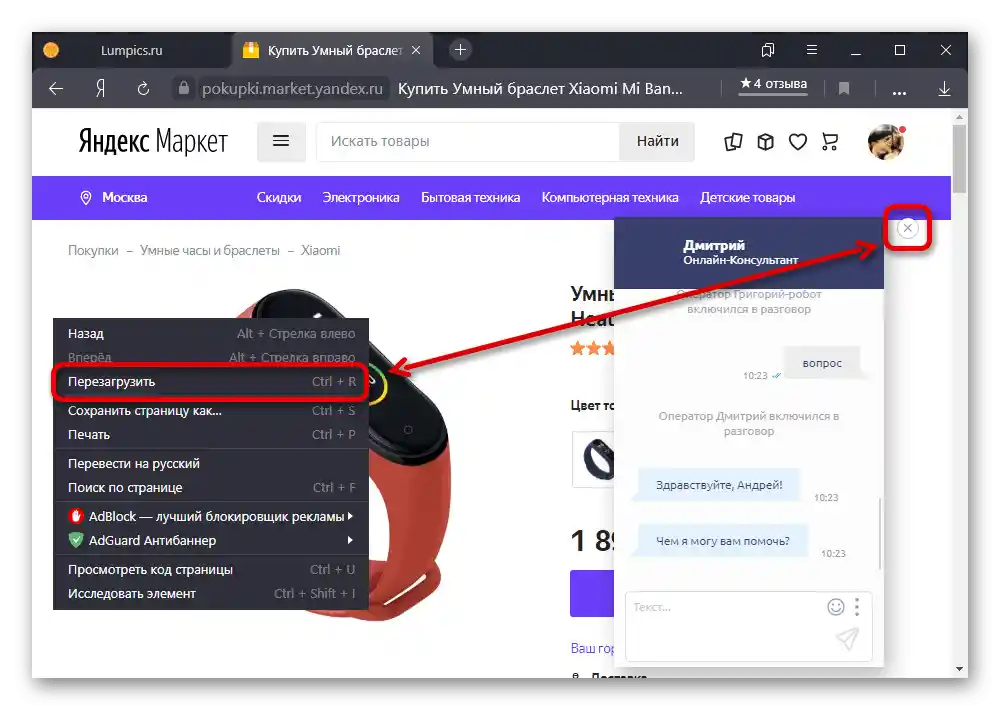Choose Назад in the context menu
1000x710 pixels.
[211, 334]
